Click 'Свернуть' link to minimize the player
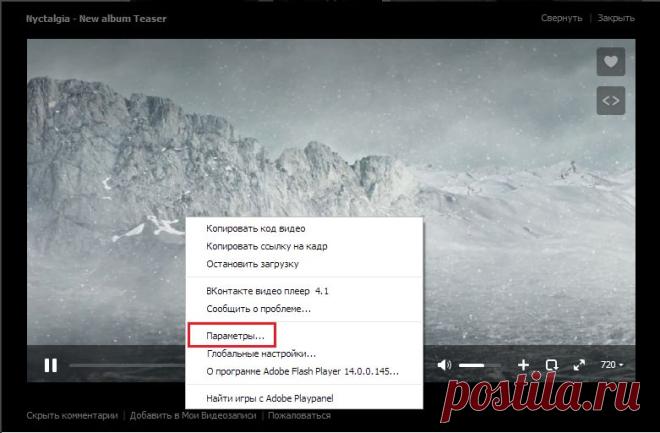Viewport: 660px width, 433px height. [x=562, y=18]
